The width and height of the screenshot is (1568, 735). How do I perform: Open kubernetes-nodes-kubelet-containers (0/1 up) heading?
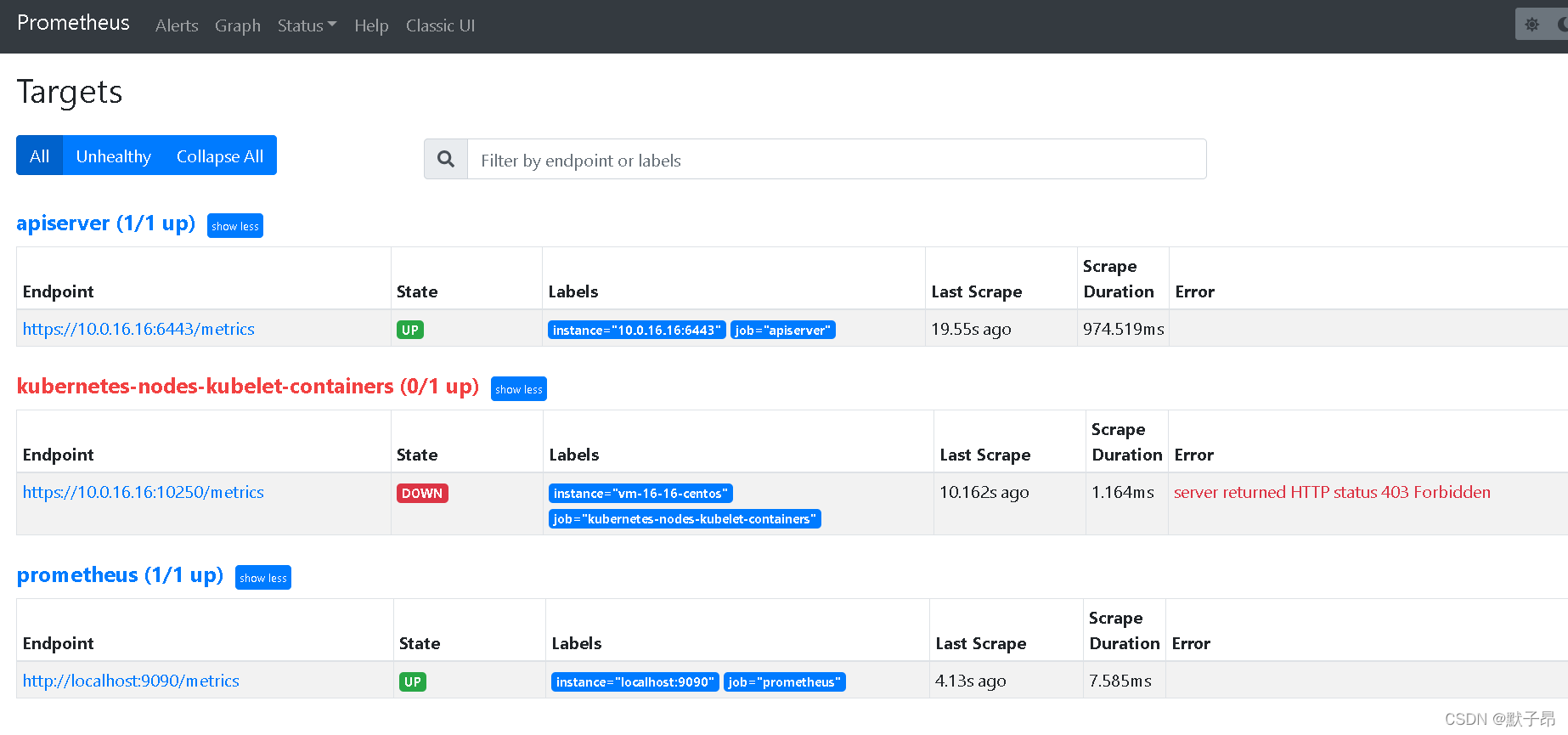click(248, 387)
